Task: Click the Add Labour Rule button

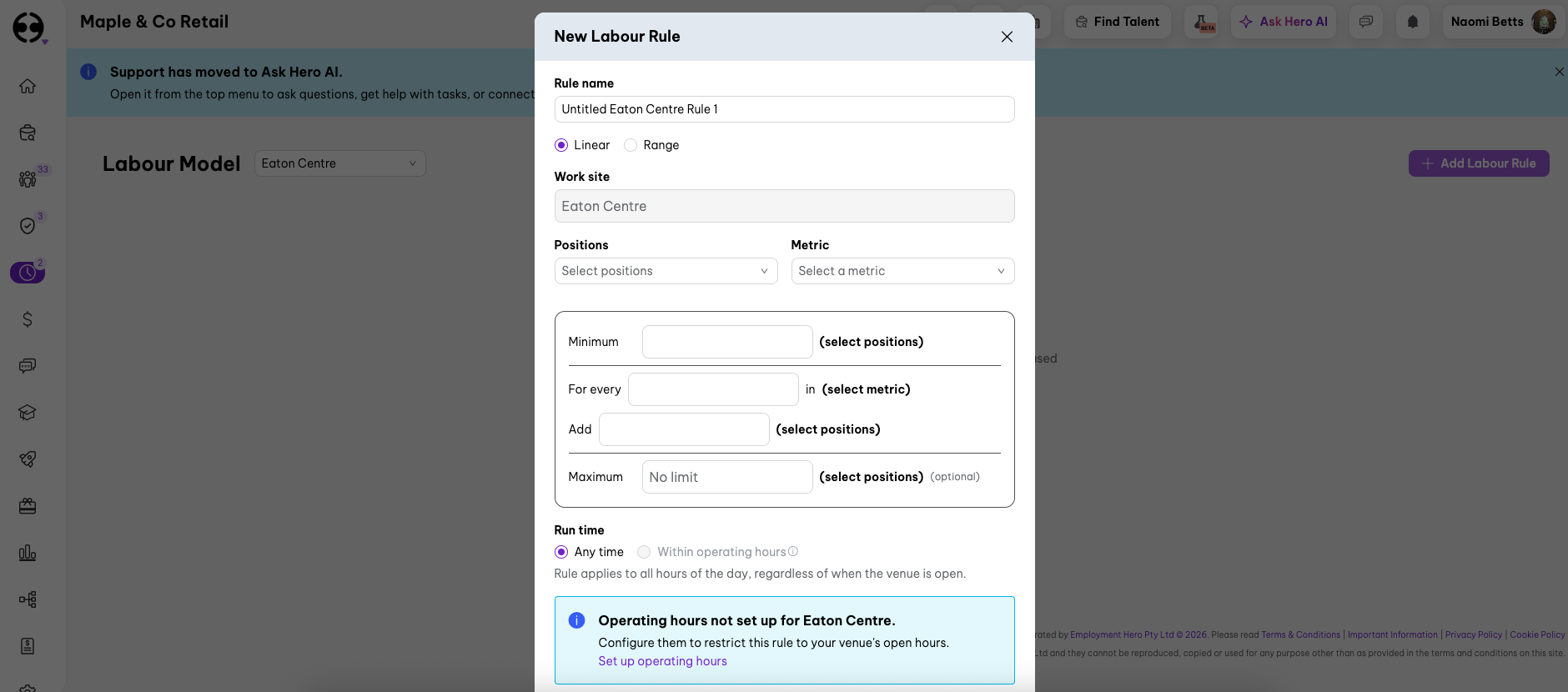Action: (1479, 163)
